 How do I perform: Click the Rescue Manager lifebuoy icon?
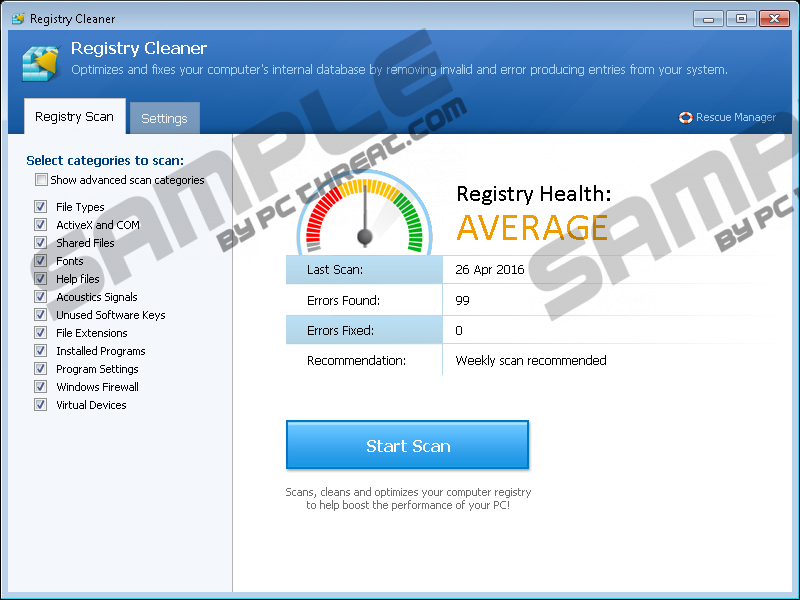point(685,117)
